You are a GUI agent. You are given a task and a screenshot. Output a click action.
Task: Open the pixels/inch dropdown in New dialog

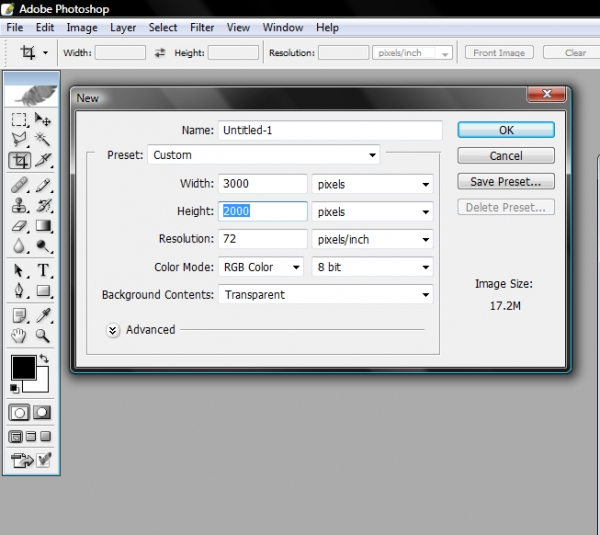372,239
